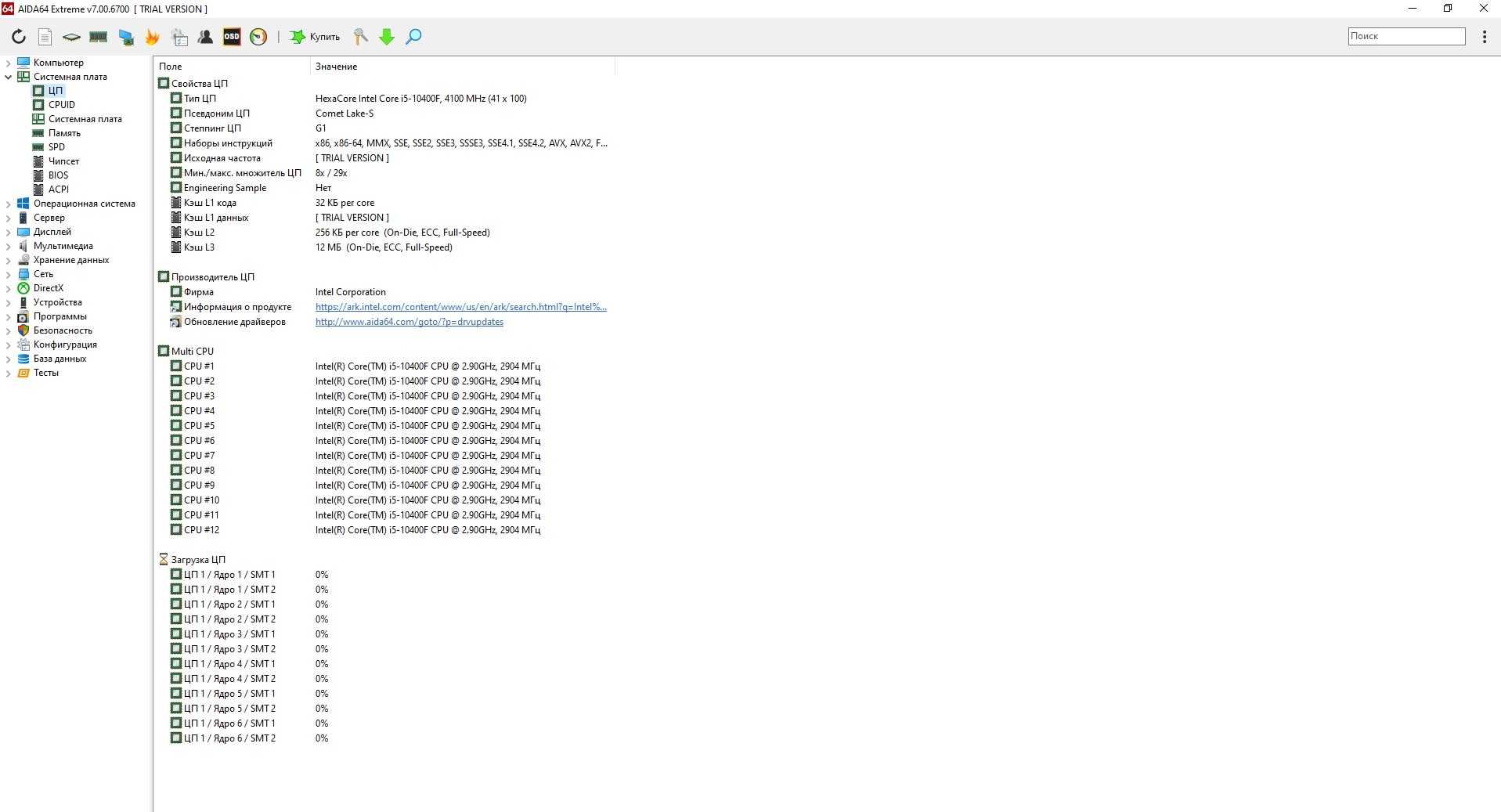This screenshot has height=812, width=1501.
Task: Expand the DirectX tree node
Action: click(9, 288)
